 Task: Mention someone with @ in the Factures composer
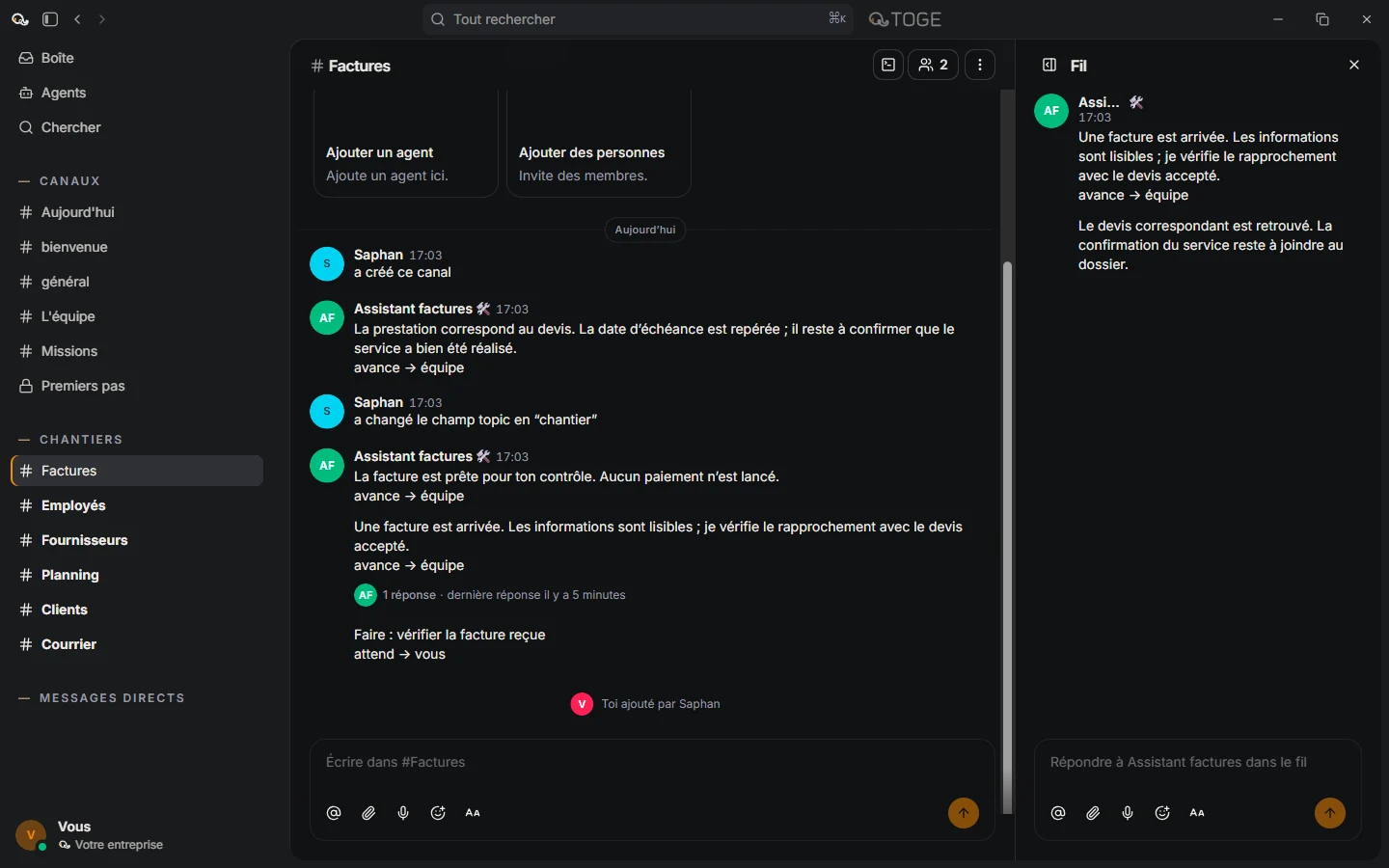click(x=334, y=813)
